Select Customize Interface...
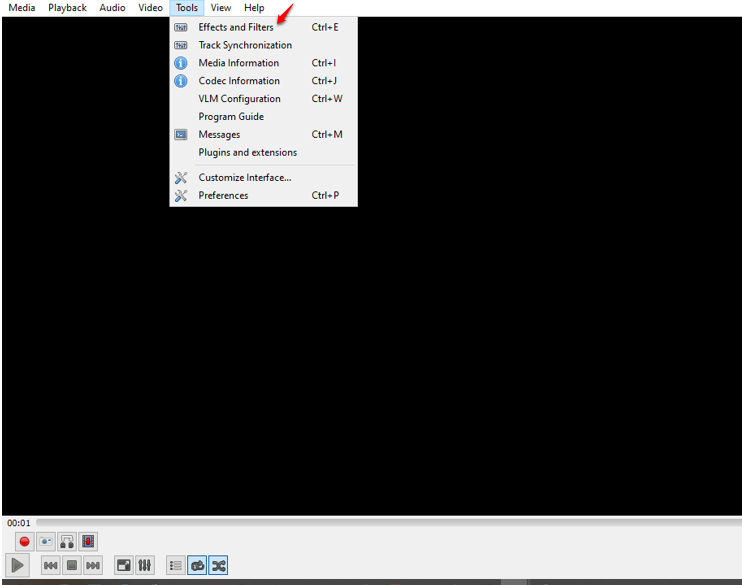This screenshot has width=742, height=585. 264,177
